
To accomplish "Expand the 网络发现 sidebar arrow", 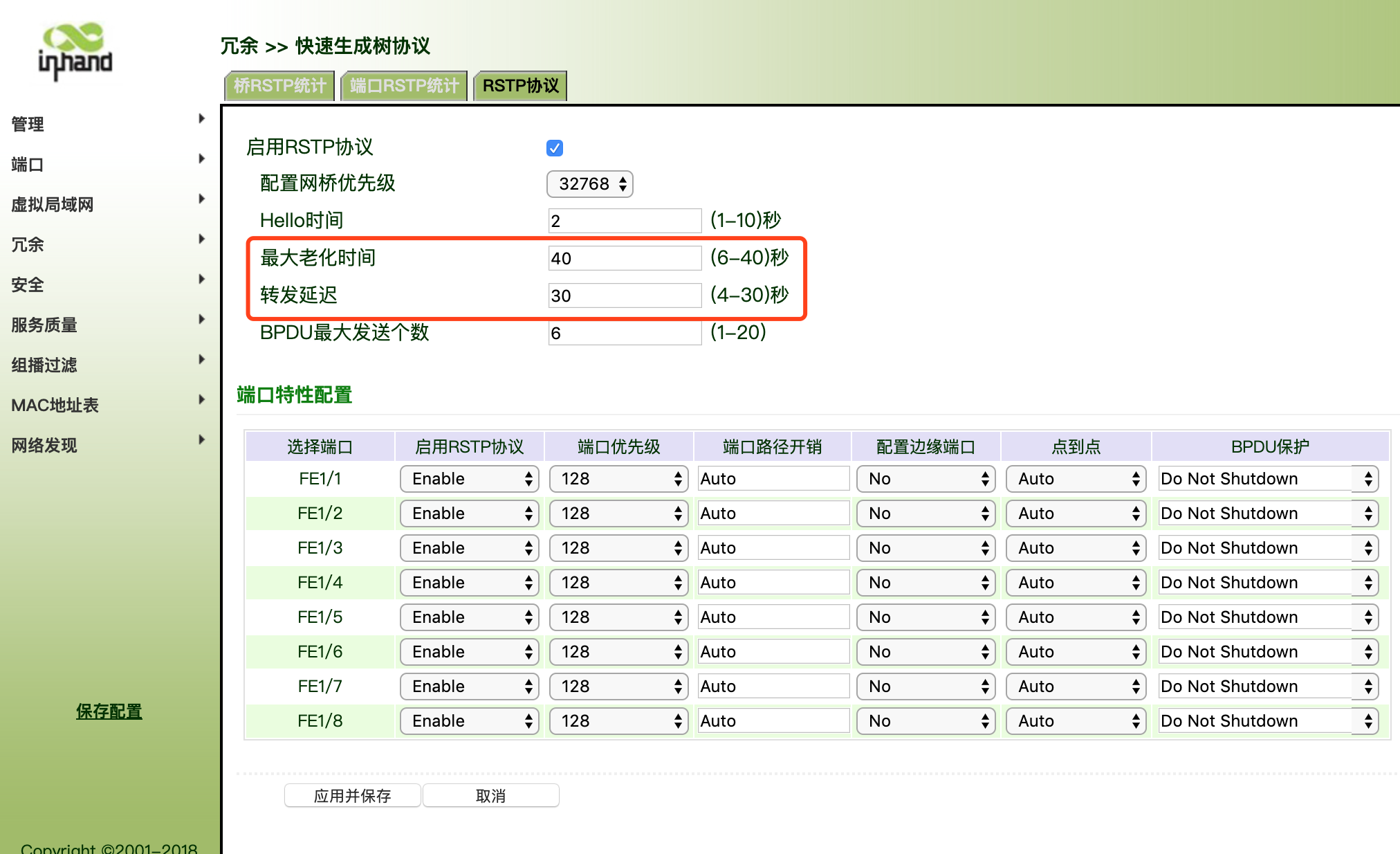I will tap(201, 439).
